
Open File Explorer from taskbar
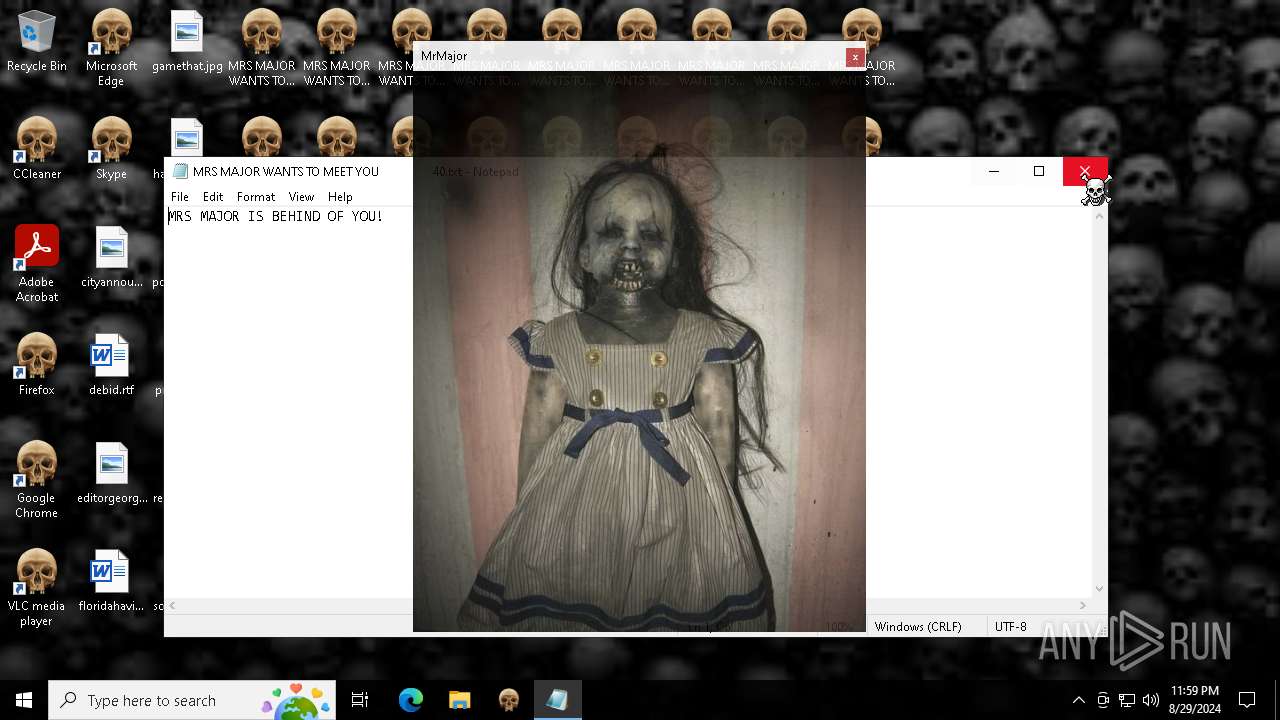click(459, 700)
